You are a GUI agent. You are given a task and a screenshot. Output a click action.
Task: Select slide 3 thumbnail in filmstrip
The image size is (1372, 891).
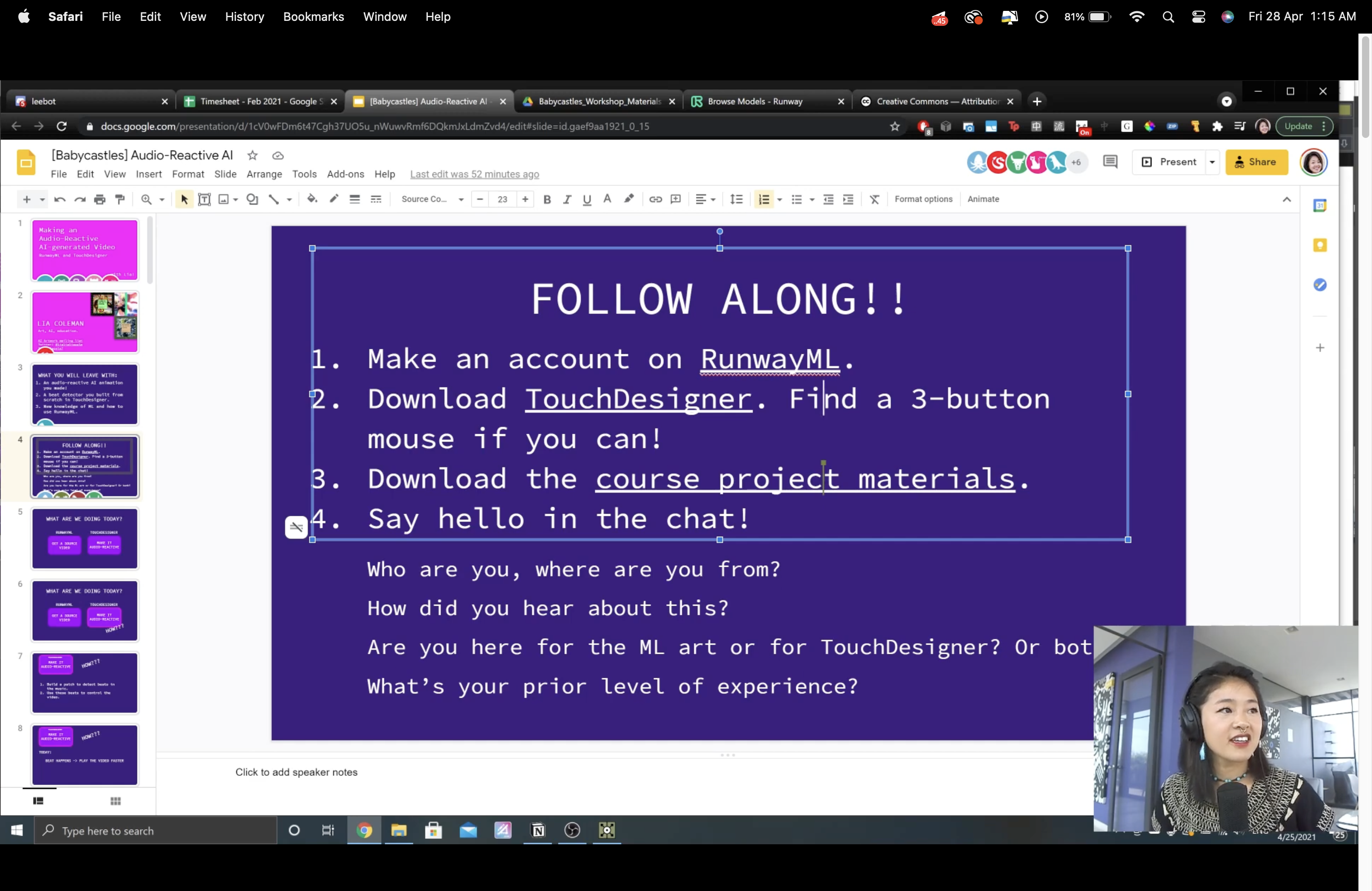pyautogui.click(x=85, y=394)
